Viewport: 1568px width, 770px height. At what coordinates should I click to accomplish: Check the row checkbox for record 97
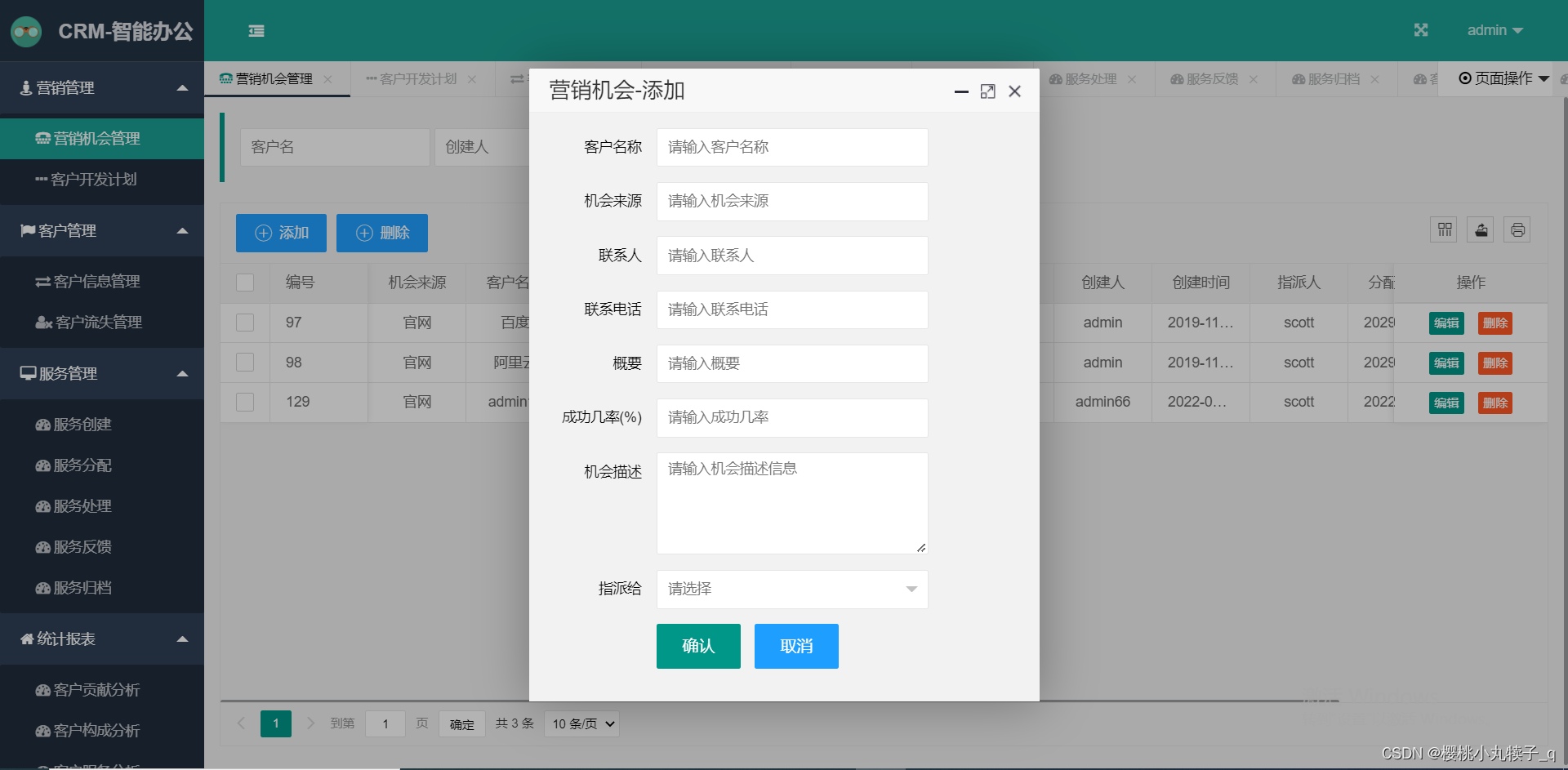[x=244, y=322]
